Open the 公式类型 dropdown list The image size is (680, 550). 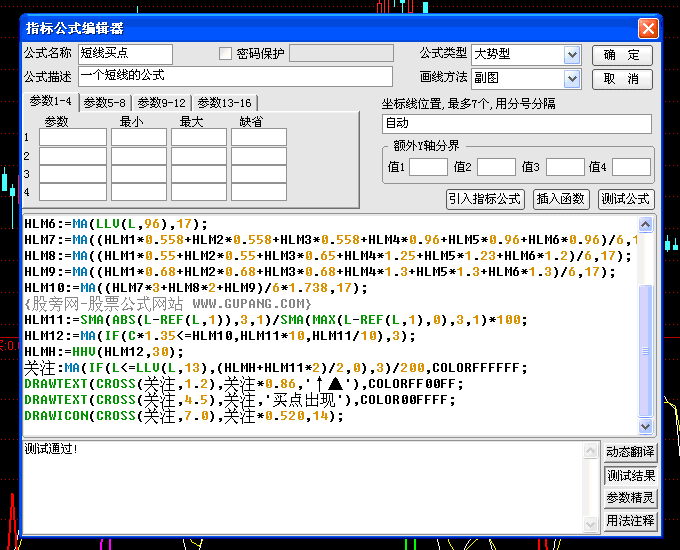click(572, 55)
